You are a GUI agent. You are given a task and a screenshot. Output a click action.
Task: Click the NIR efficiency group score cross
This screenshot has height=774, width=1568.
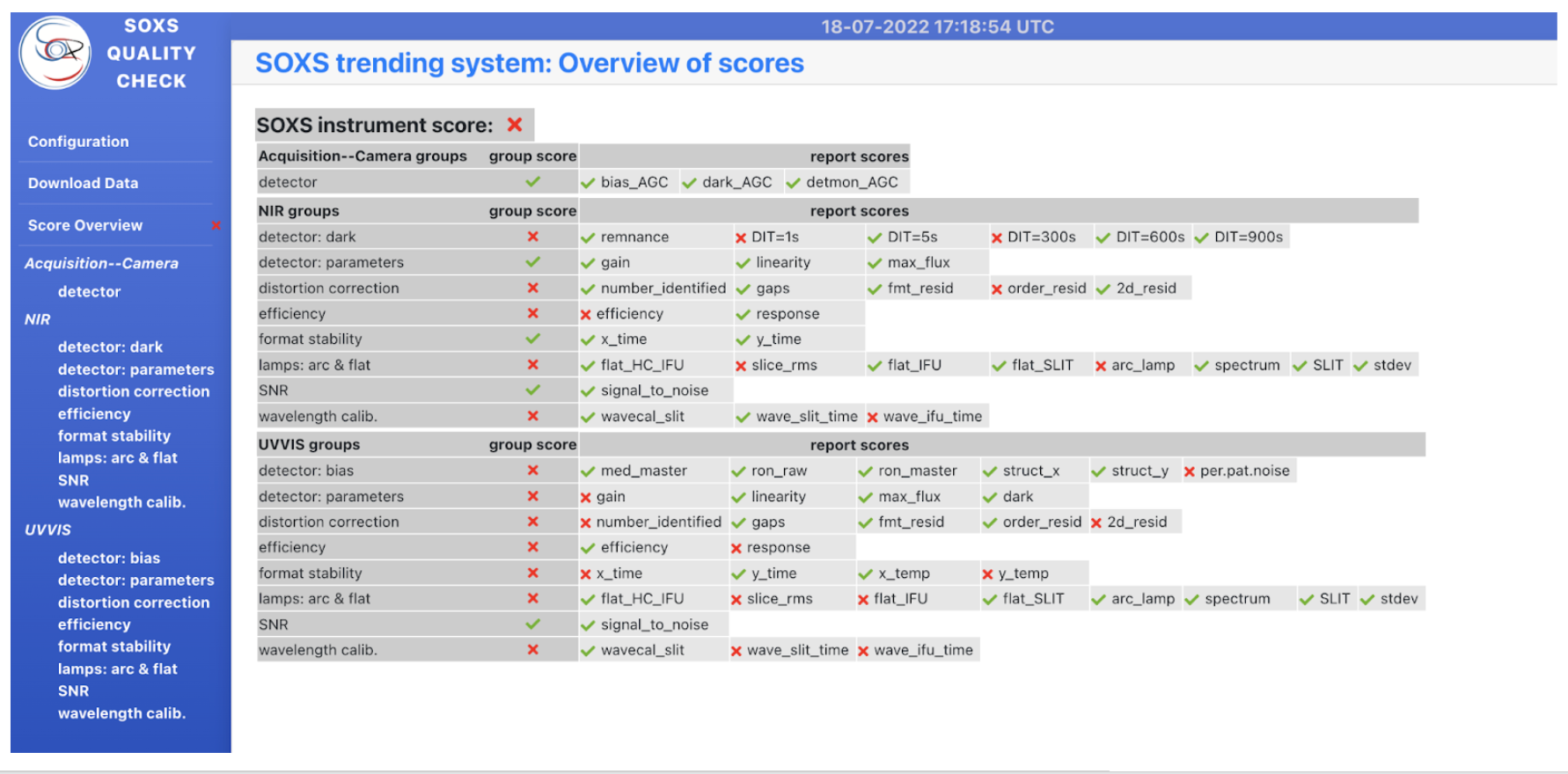tap(532, 313)
